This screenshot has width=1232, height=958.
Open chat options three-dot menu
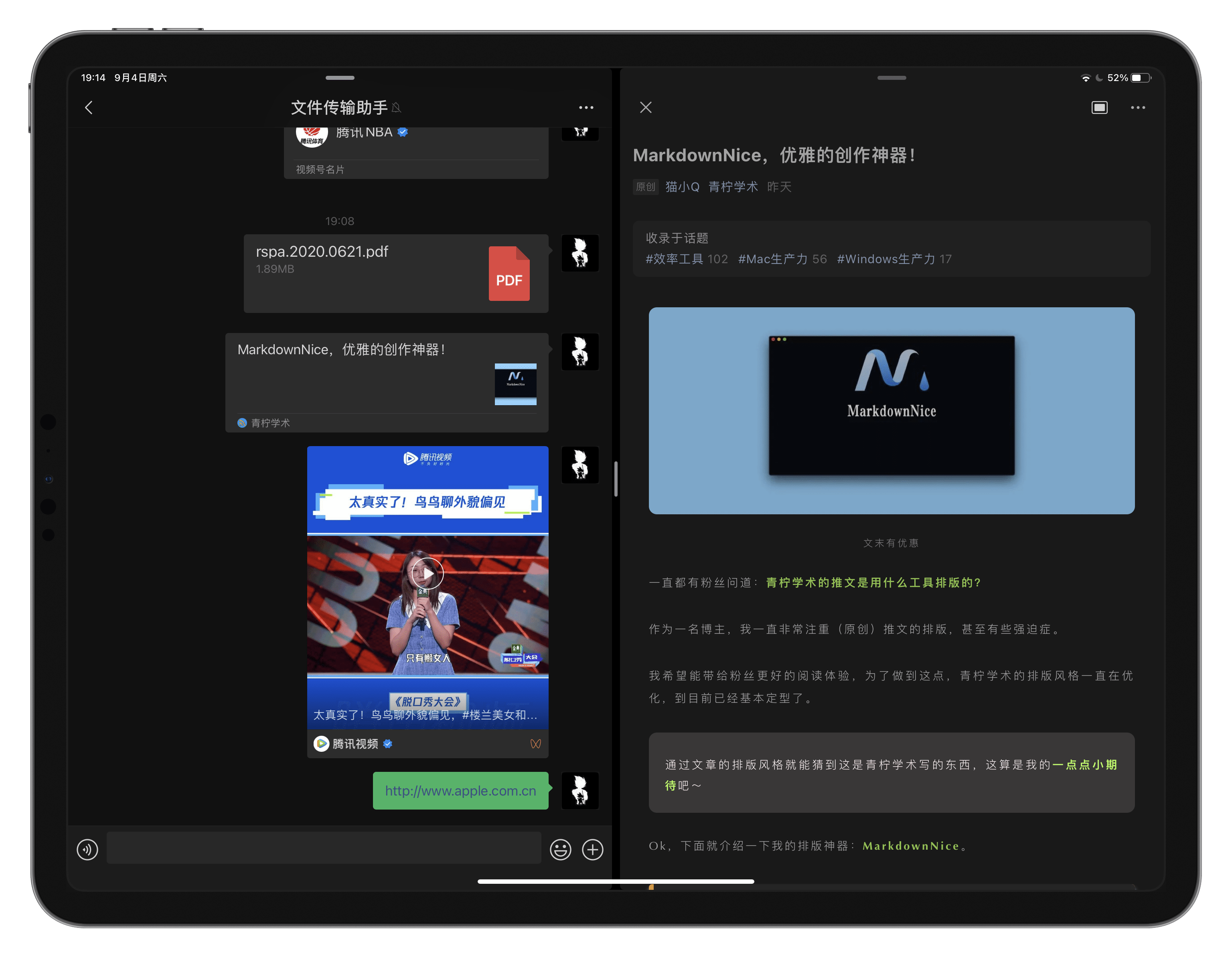click(586, 108)
